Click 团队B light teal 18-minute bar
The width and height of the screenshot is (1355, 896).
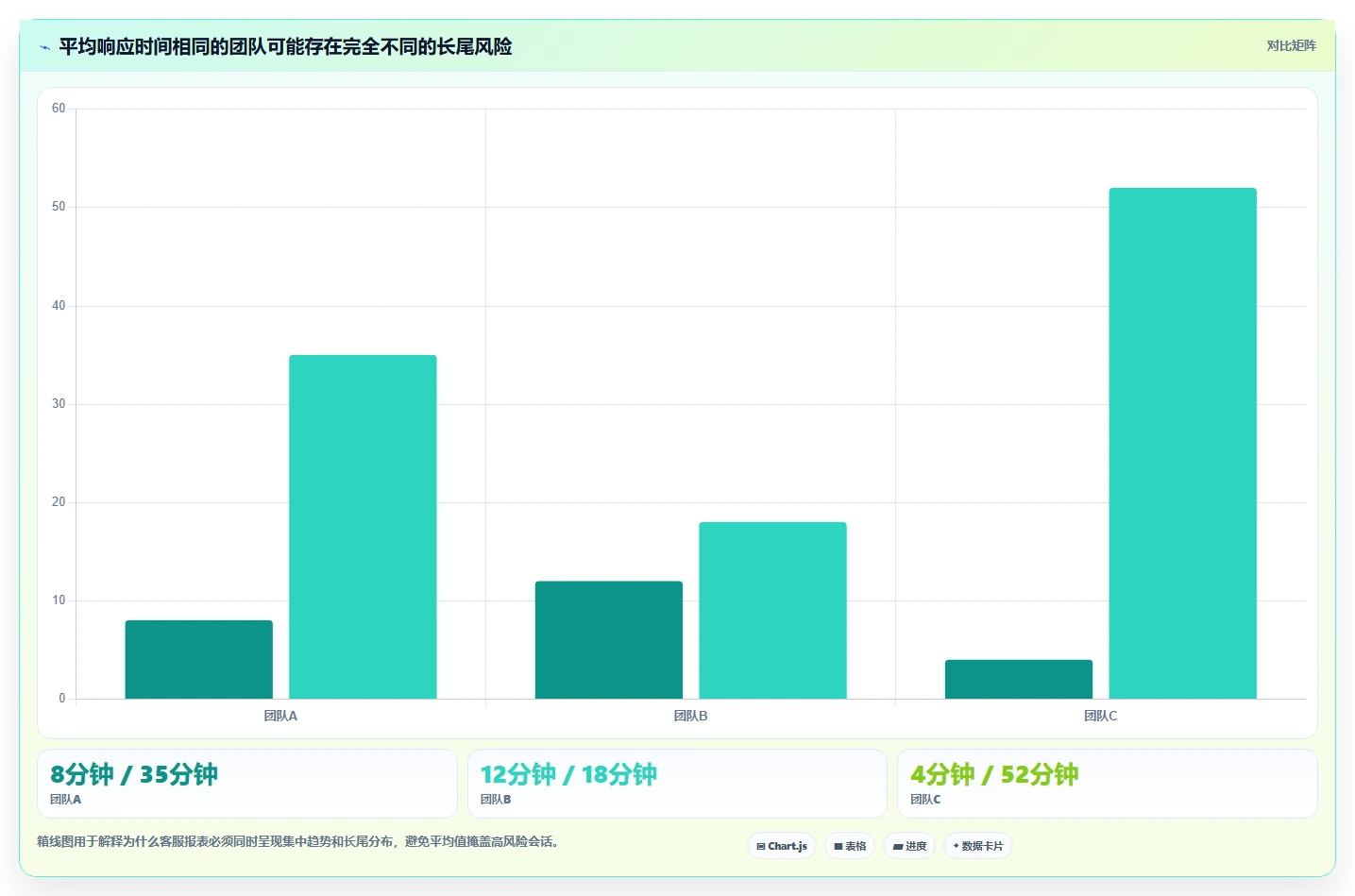[x=772, y=610]
